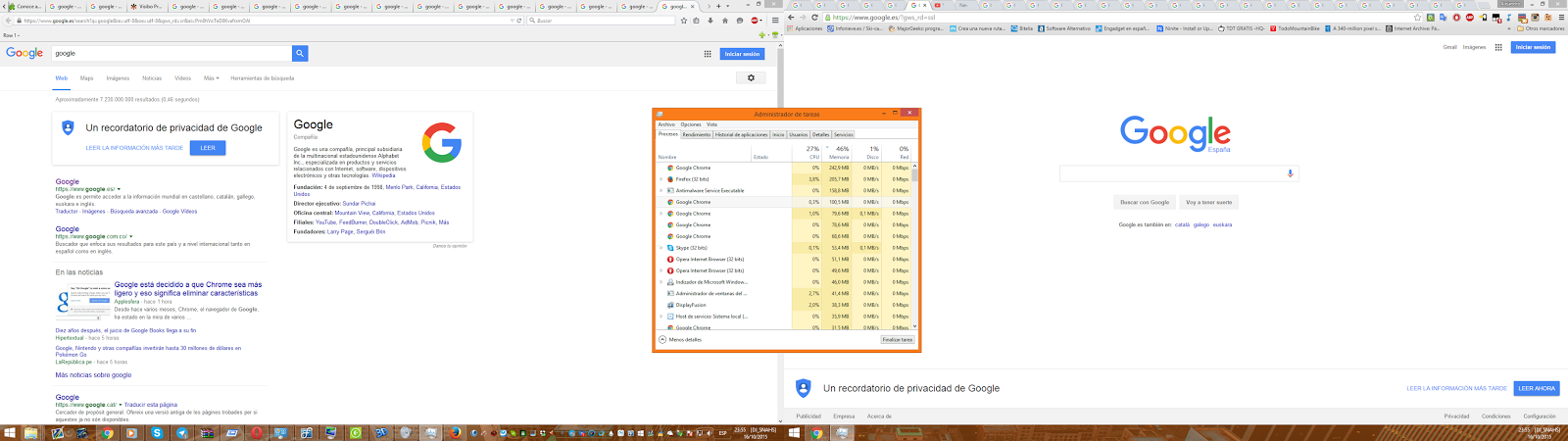
Task: Click Buscar con Google button
Action: [1145, 202]
